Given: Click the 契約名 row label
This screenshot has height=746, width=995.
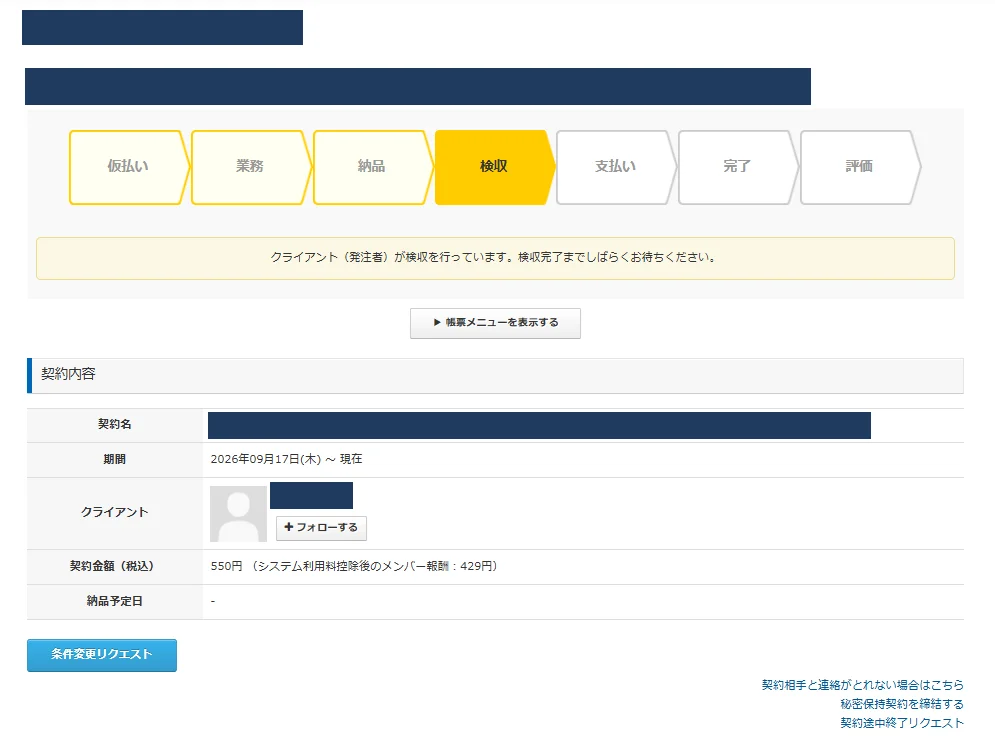Looking at the screenshot, I should 115,424.
